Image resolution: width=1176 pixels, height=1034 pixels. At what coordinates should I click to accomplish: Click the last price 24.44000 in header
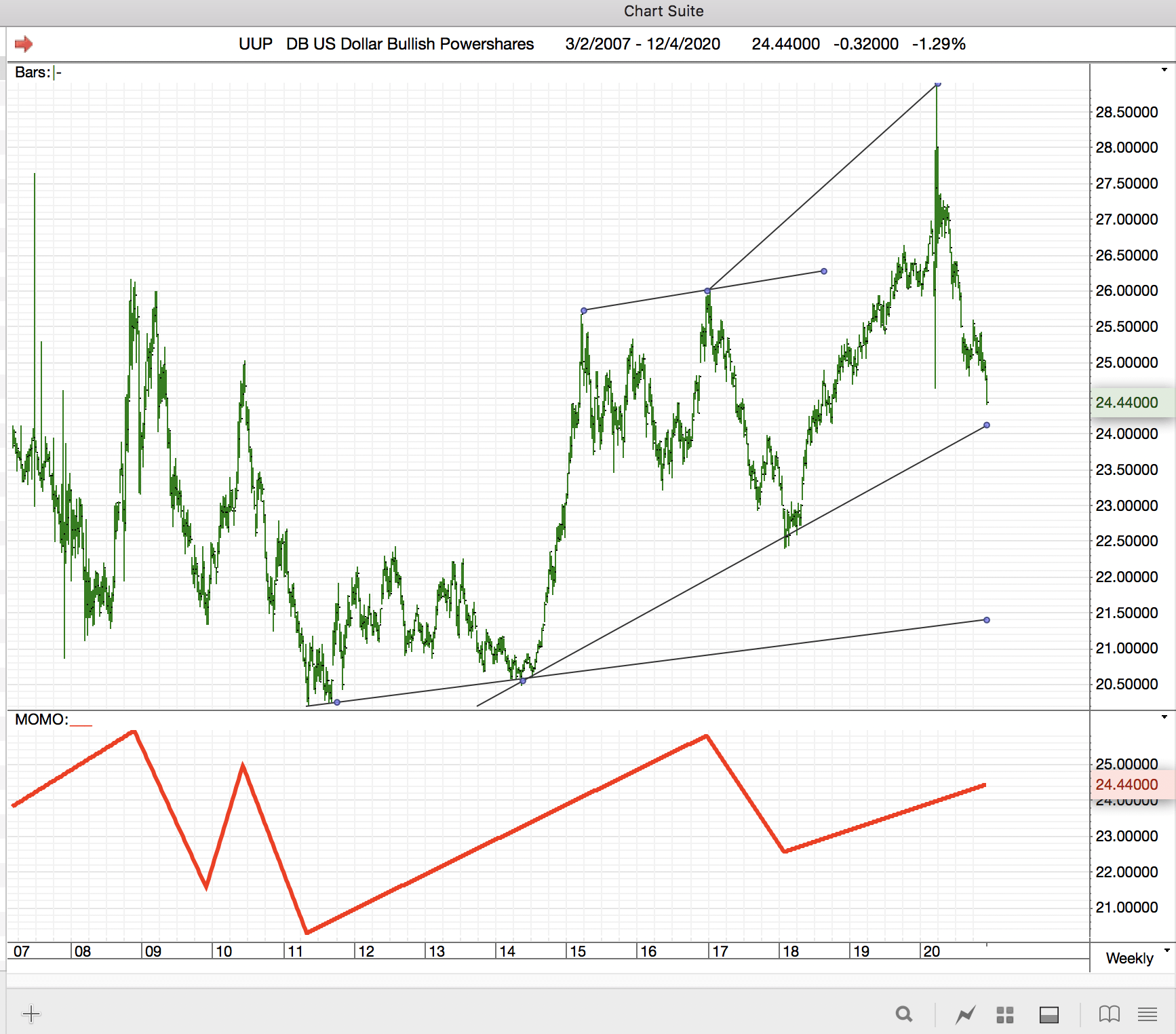786,44
